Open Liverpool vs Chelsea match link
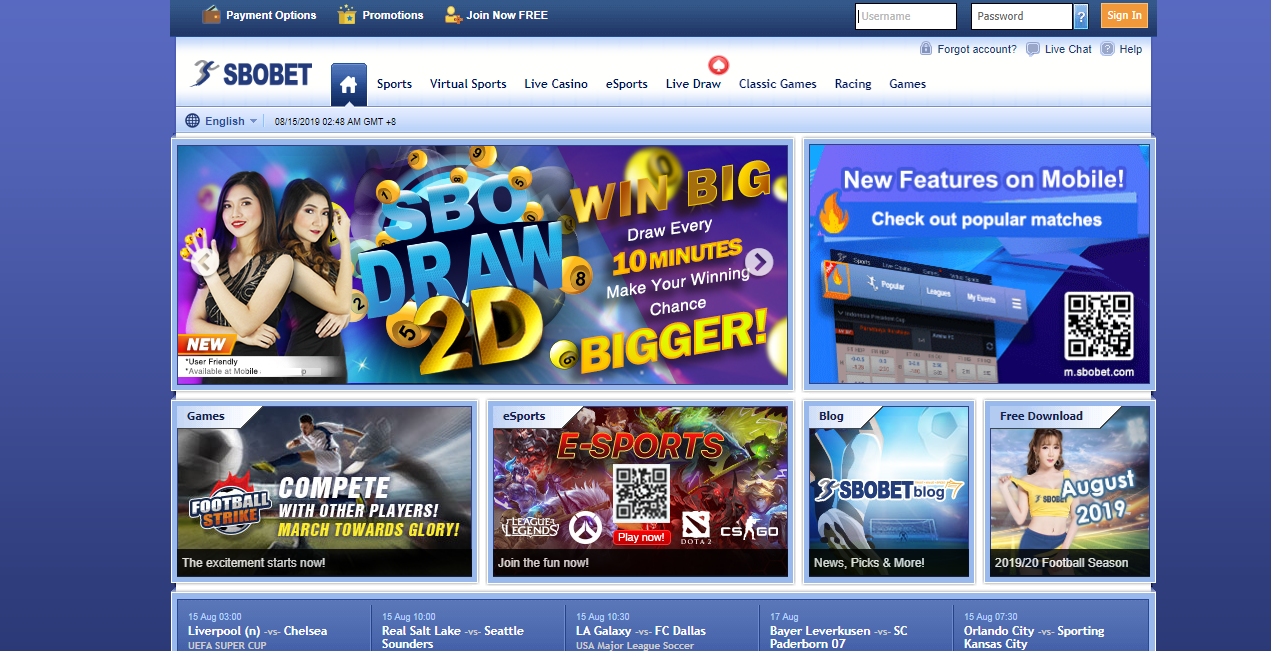This screenshot has height=651, width=1271. [x=257, y=631]
